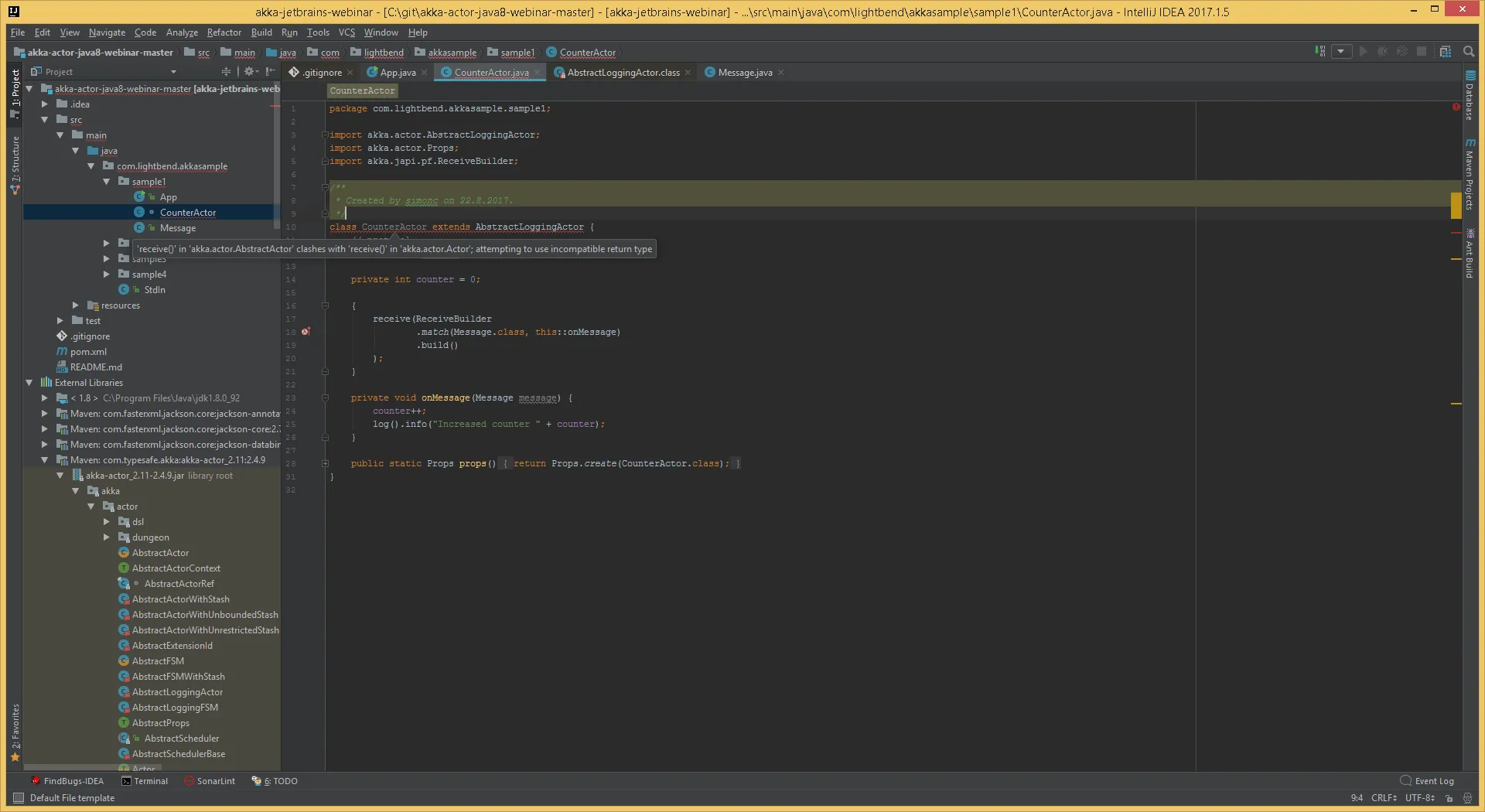Open the FindBugs-IDEA tool window

[x=67, y=781]
